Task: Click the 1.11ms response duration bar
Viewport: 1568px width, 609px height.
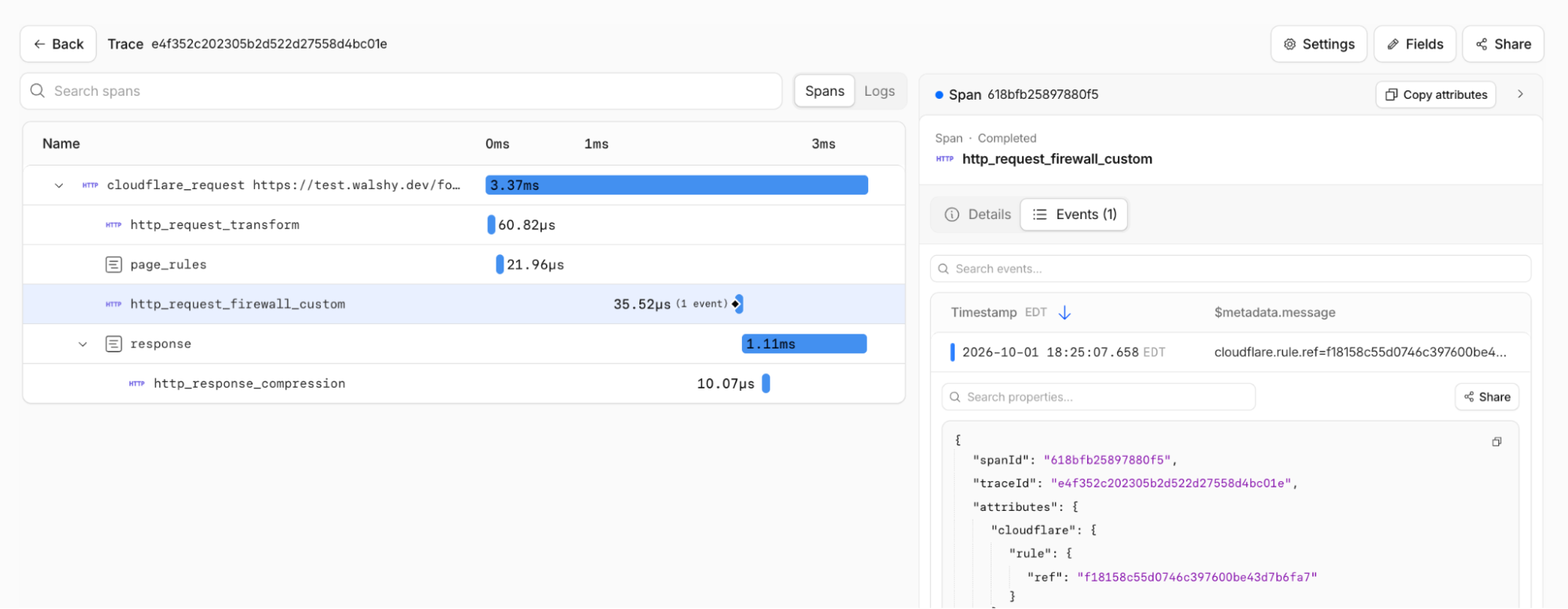Action: tap(804, 344)
